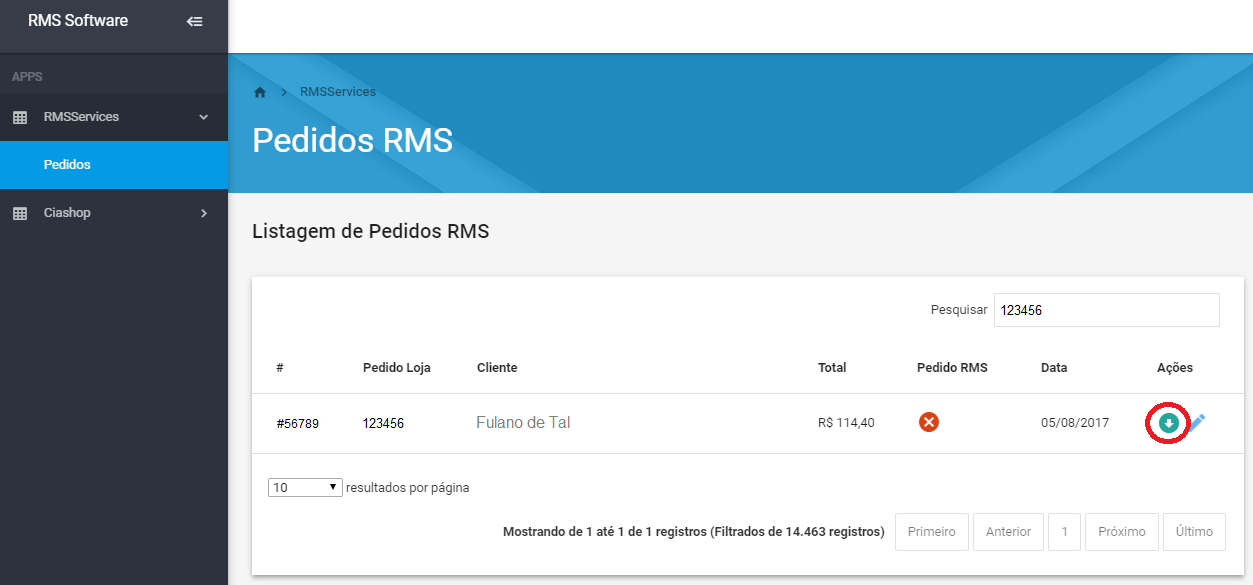The height and width of the screenshot is (585, 1253).
Task: Open the results per page dropdown
Action: click(305, 488)
